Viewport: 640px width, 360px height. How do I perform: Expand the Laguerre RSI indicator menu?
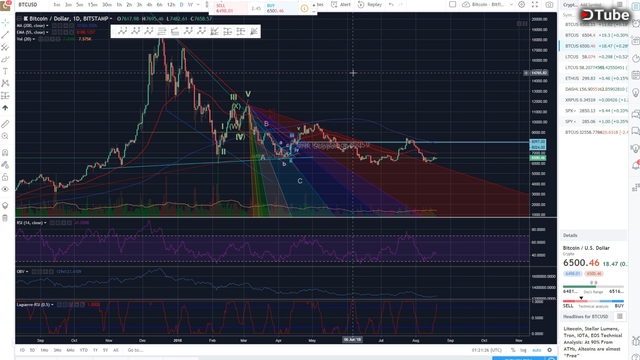tap(52, 304)
